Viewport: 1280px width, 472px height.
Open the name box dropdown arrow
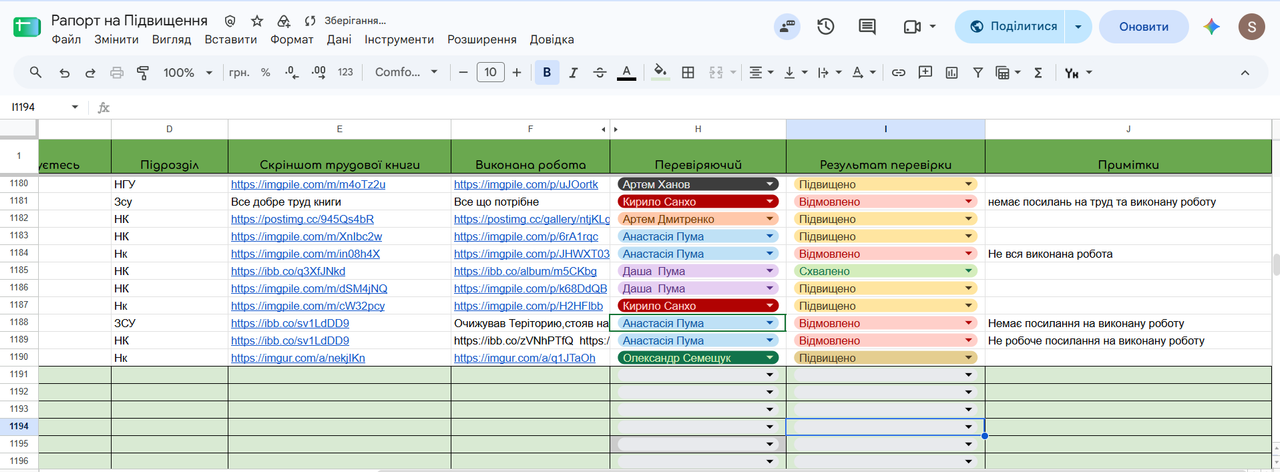[75, 107]
